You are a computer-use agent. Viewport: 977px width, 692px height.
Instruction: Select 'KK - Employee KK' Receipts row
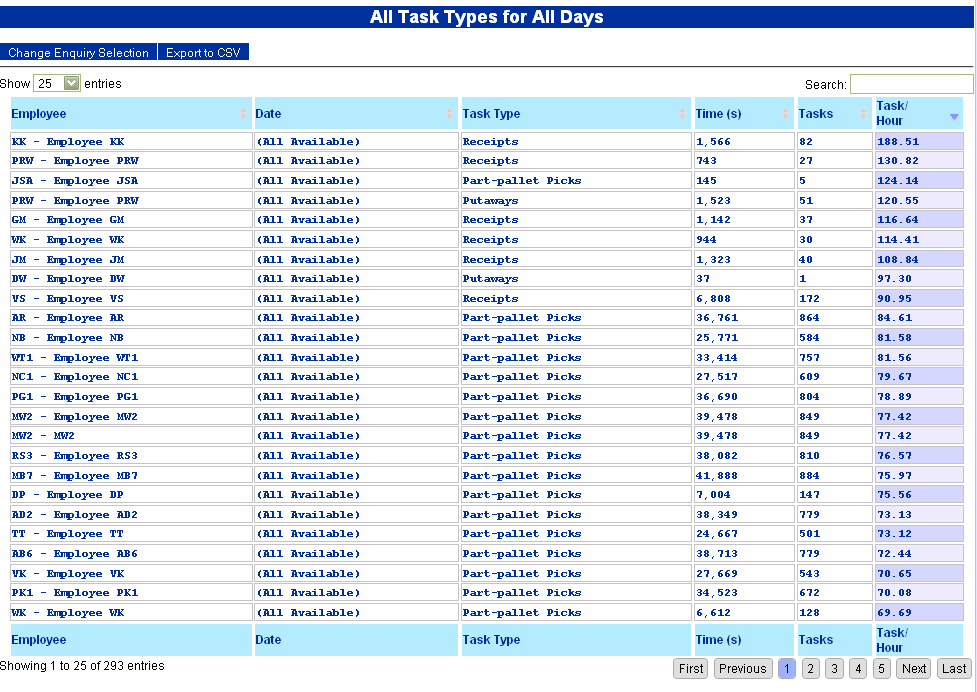point(487,141)
